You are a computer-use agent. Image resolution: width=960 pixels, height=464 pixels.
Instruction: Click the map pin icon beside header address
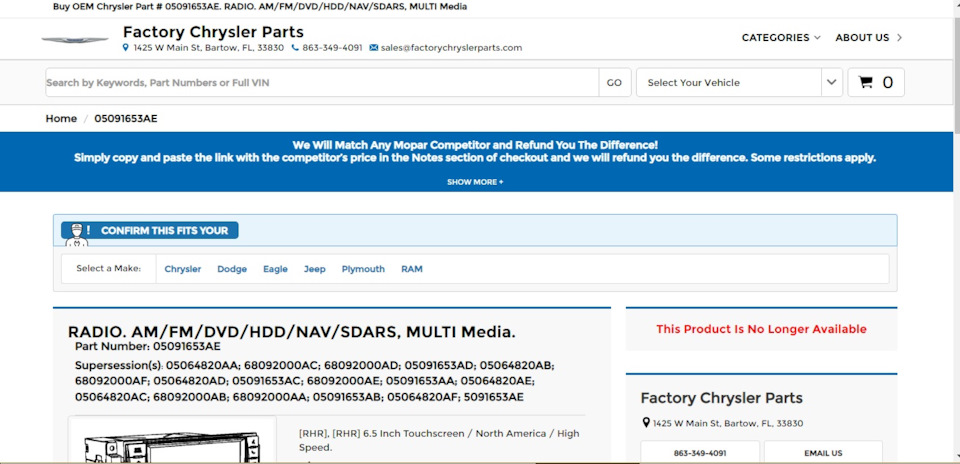tap(126, 47)
